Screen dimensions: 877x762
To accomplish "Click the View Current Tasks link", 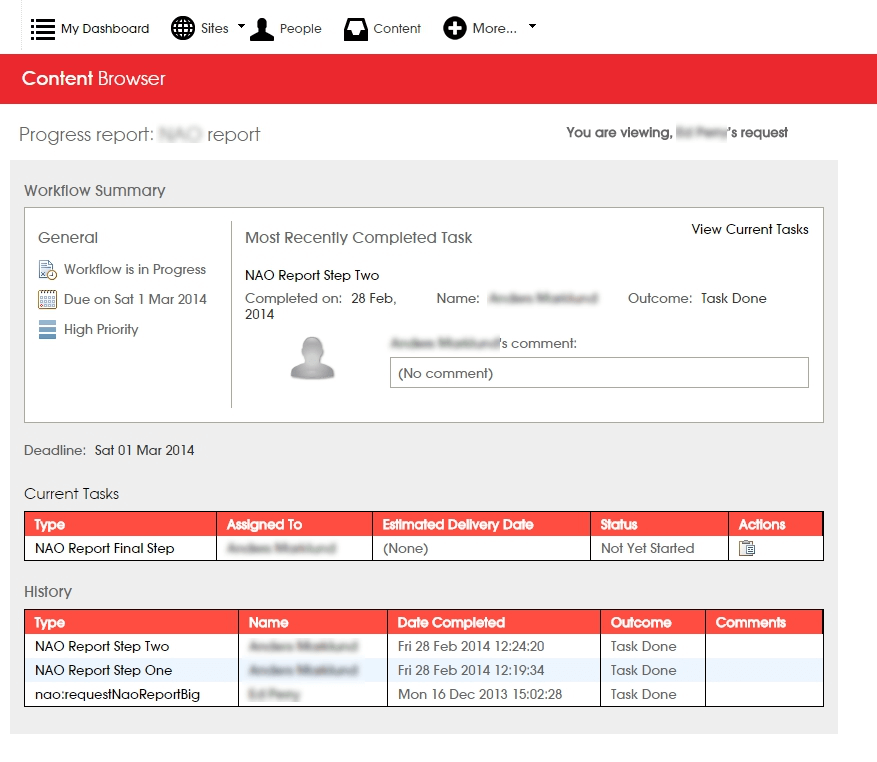I will point(749,229).
